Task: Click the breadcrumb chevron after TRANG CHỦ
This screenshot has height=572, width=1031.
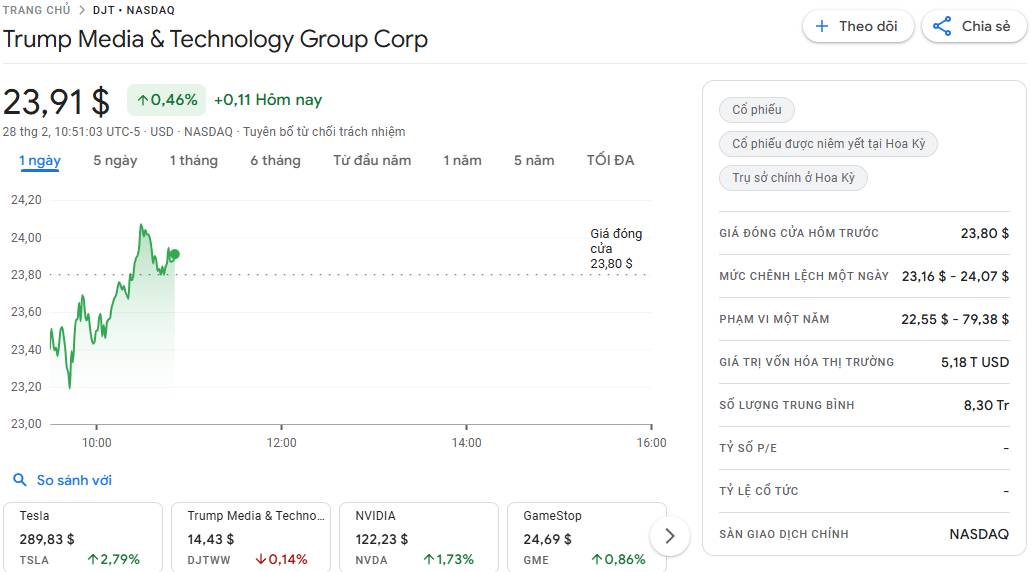Action: pos(82,10)
